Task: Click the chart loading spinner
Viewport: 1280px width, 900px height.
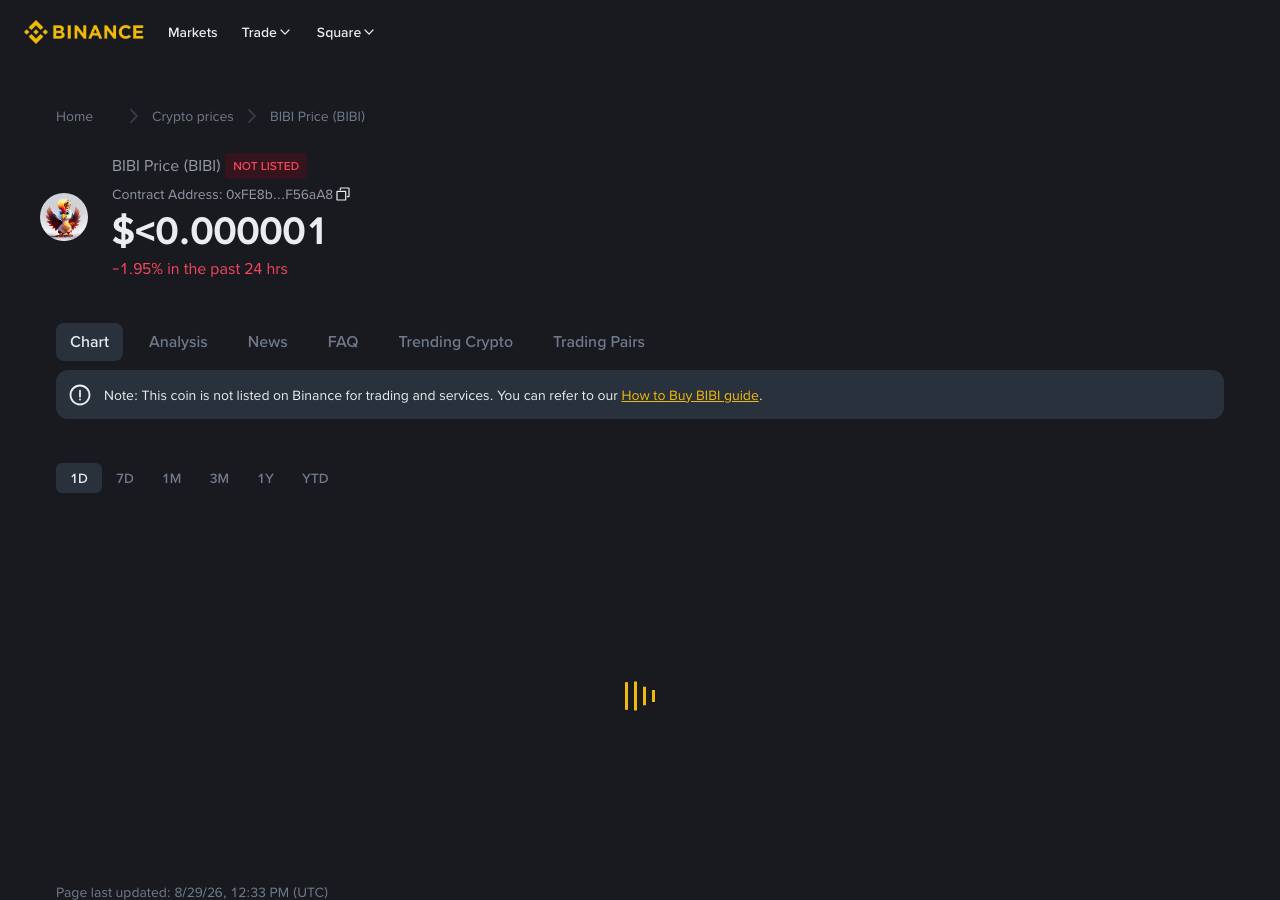Action: pos(640,696)
